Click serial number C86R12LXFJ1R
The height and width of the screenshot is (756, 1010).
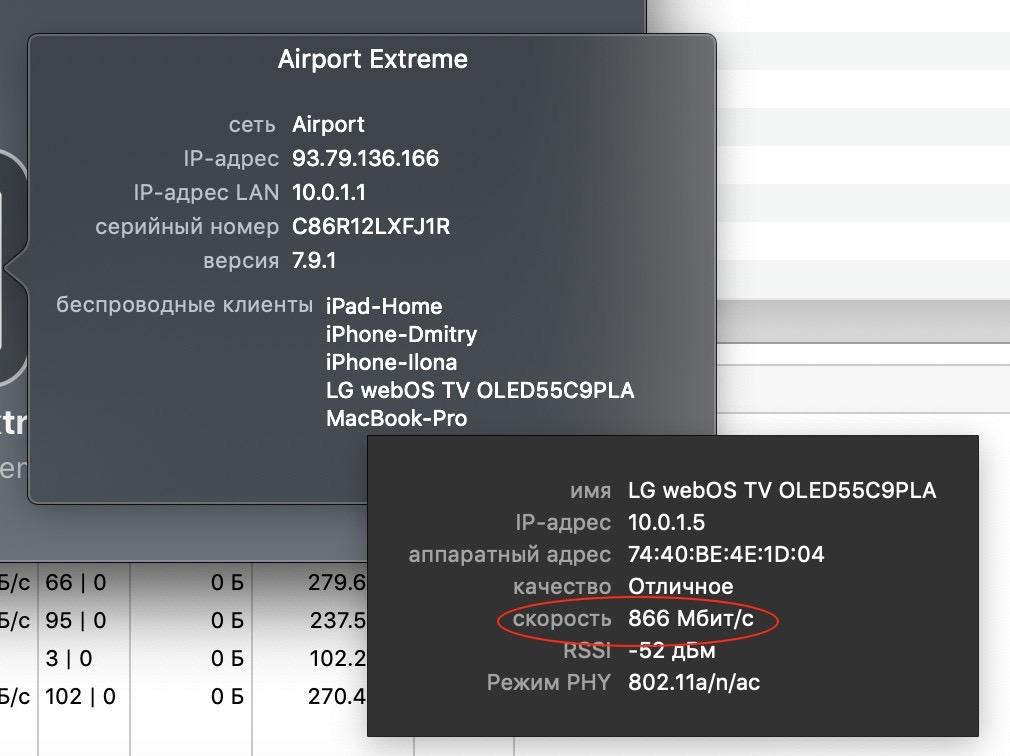pyautogui.click(x=370, y=227)
